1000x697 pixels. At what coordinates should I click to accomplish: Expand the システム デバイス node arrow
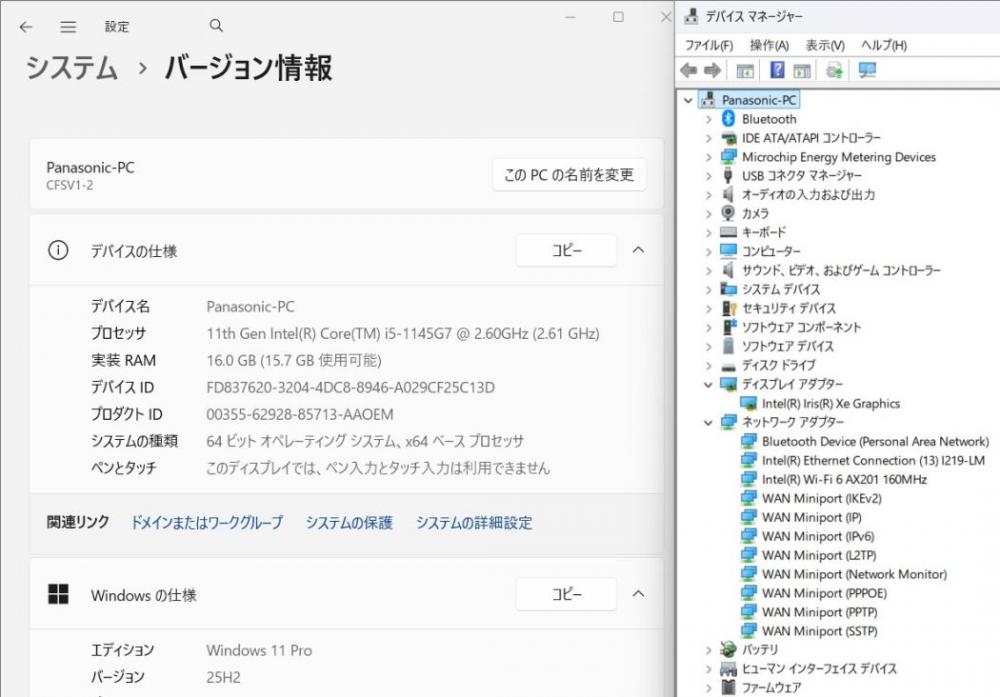tap(709, 290)
